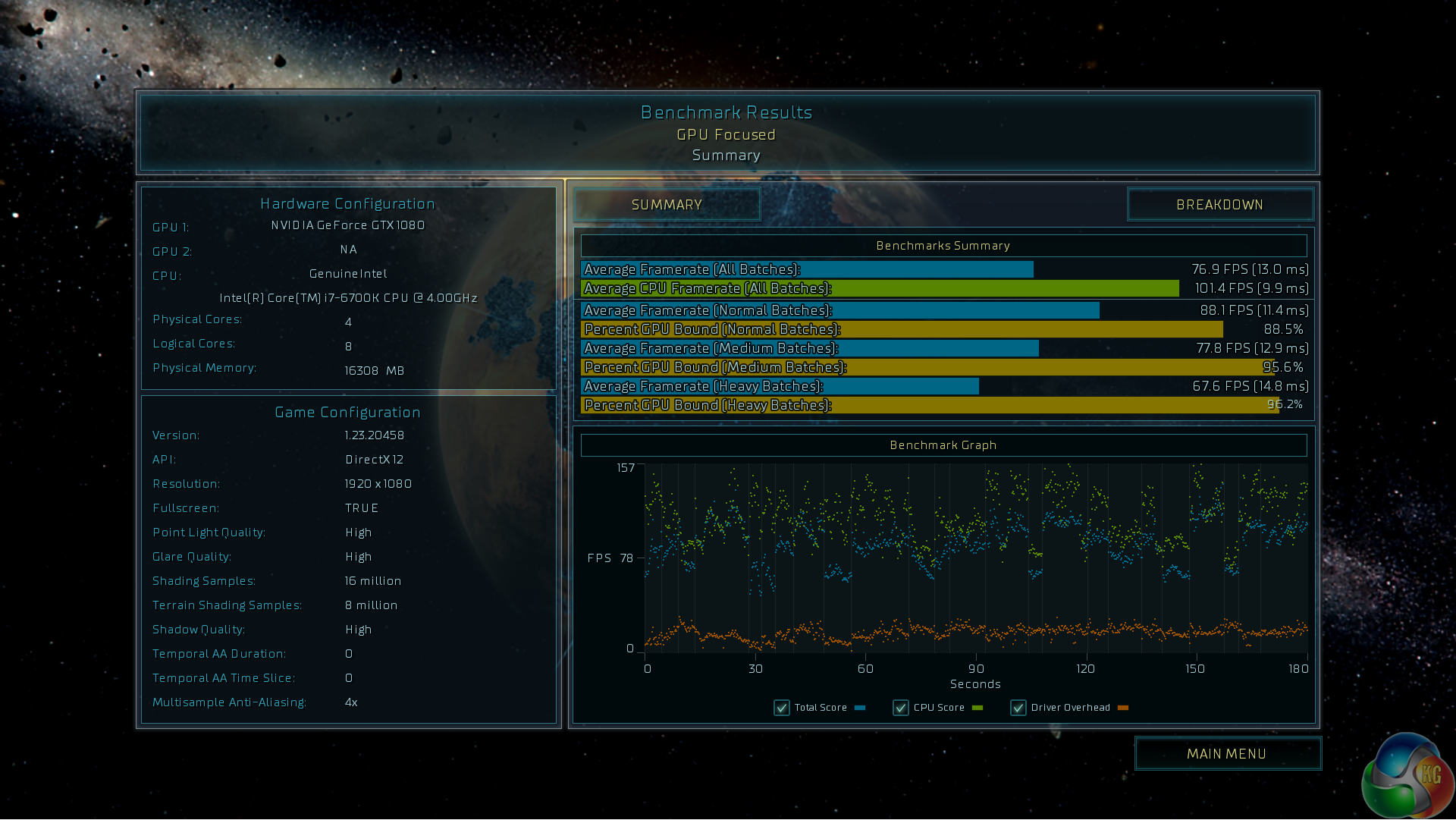Click the green CPU Score legend swatch
1456x820 pixels.
point(977,708)
